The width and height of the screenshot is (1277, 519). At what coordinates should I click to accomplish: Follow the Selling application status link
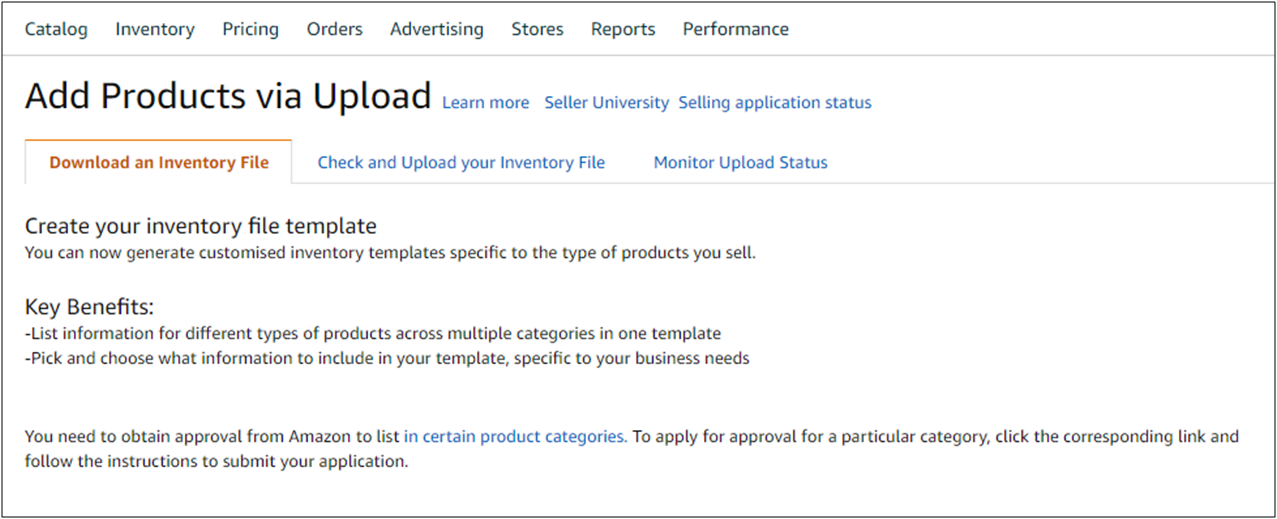(x=775, y=103)
